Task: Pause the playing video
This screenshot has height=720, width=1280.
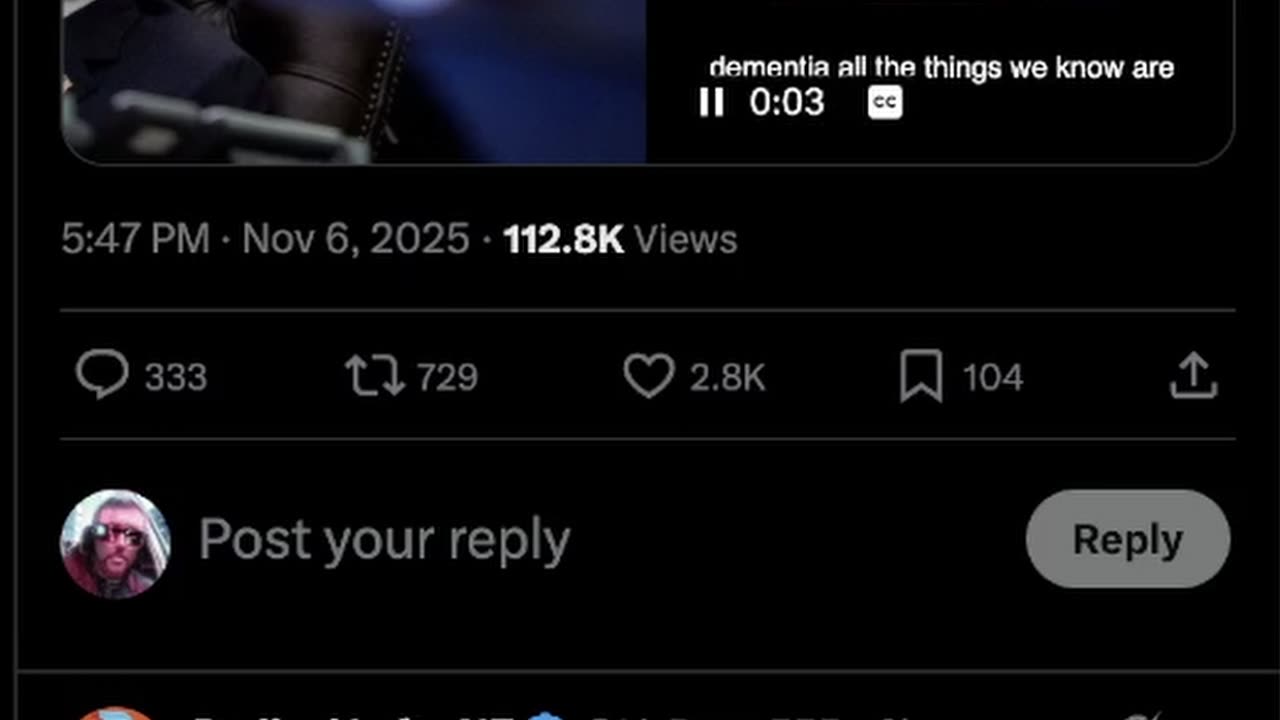Action: tap(711, 102)
